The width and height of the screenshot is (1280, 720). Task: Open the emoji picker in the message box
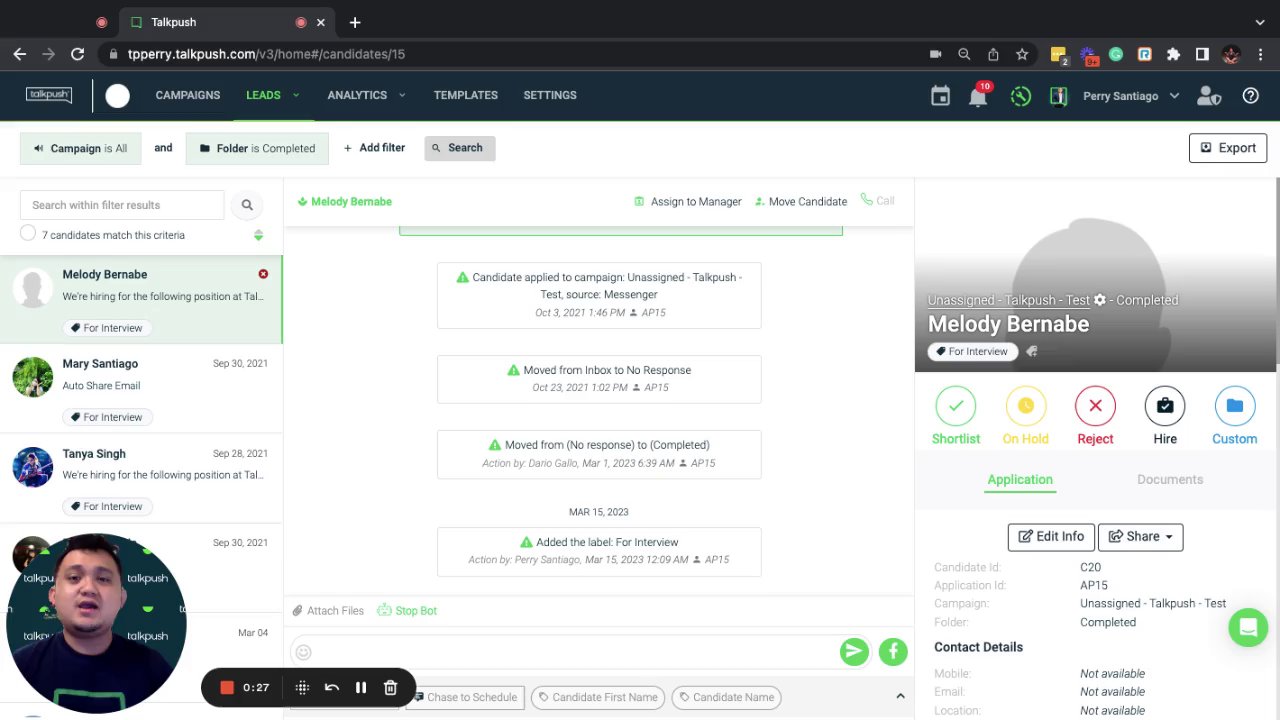click(x=303, y=652)
